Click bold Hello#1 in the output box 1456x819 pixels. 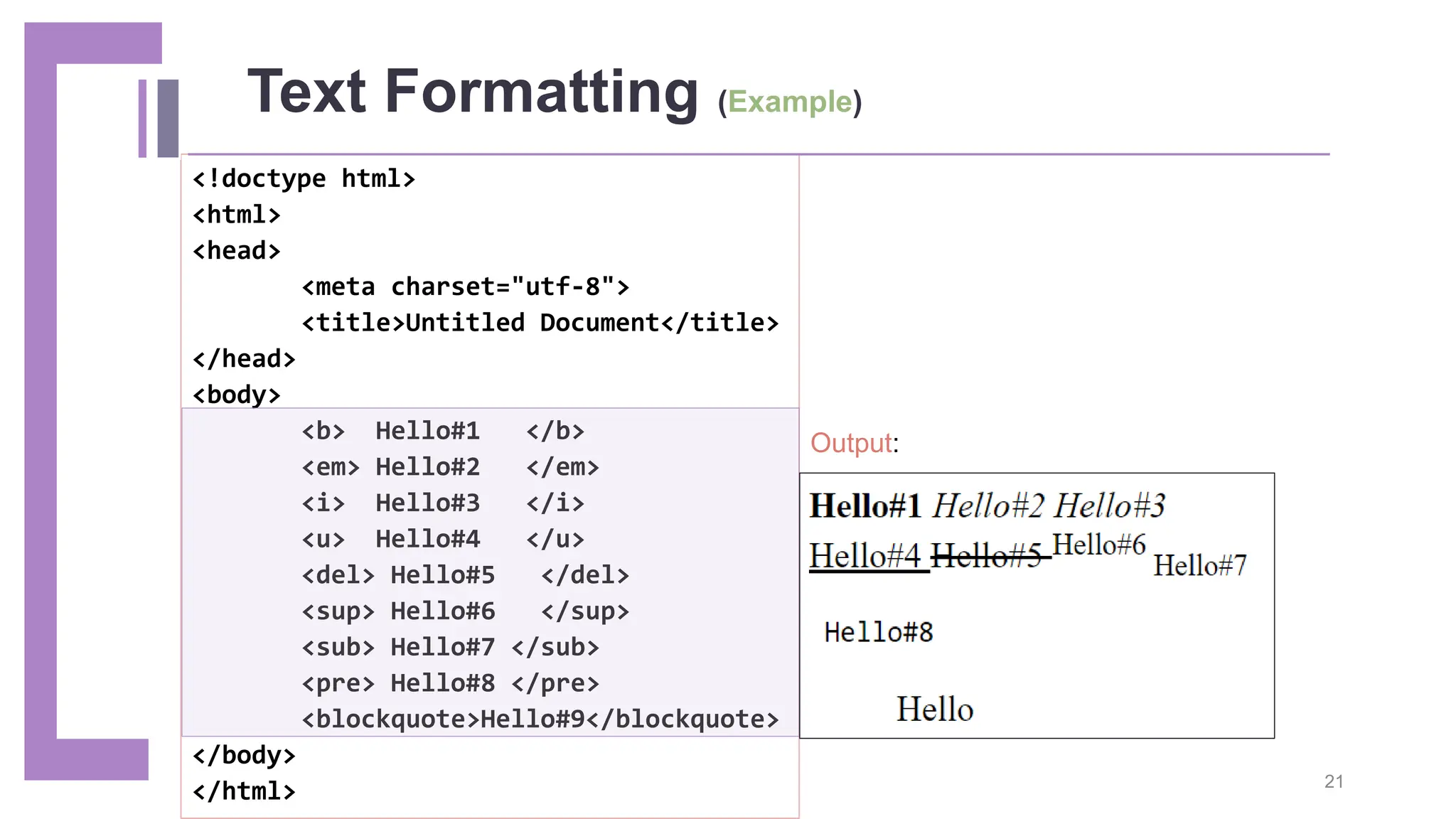click(865, 506)
